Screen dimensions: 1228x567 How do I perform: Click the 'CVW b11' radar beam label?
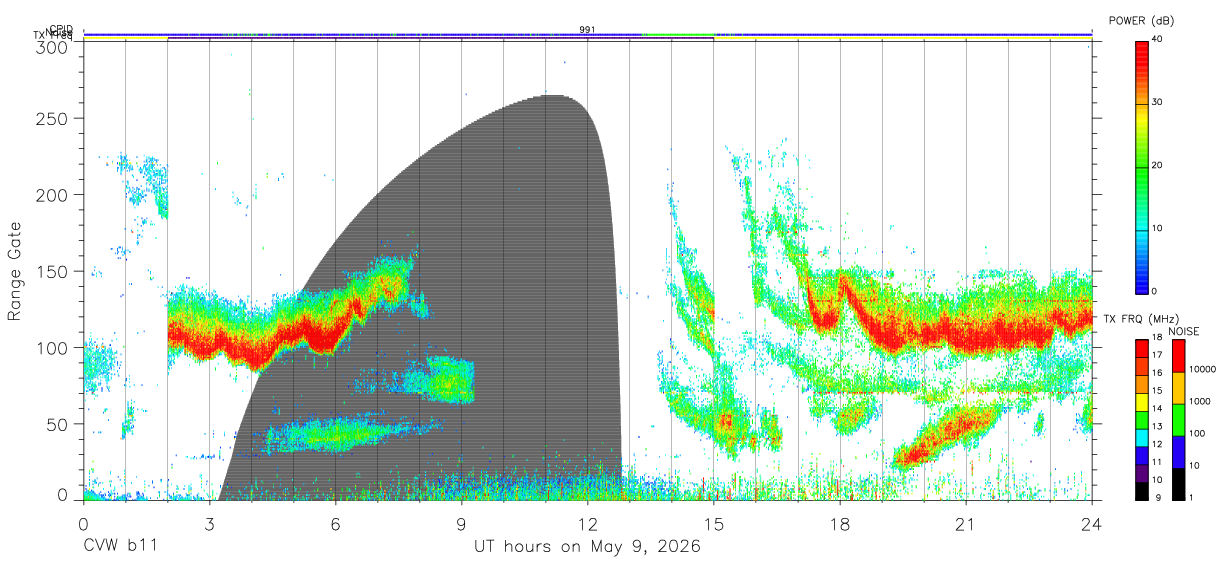click(120, 547)
